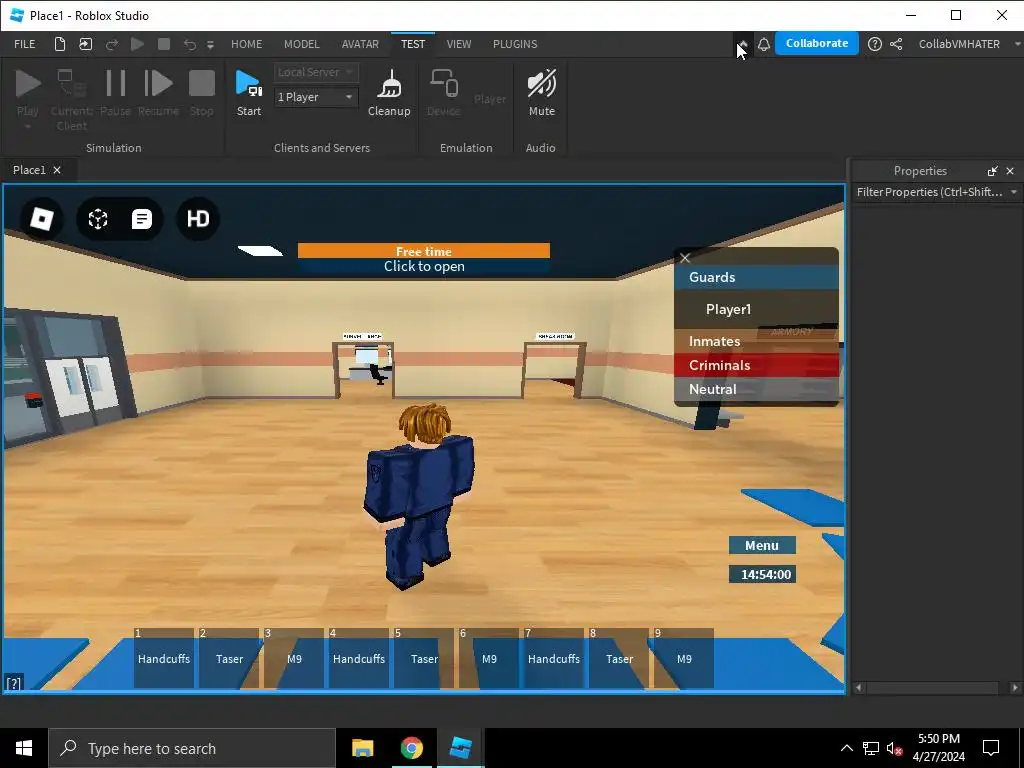The width and height of the screenshot is (1024, 768).
Task: Click the Redo arrow icon
Action: (112, 44)
